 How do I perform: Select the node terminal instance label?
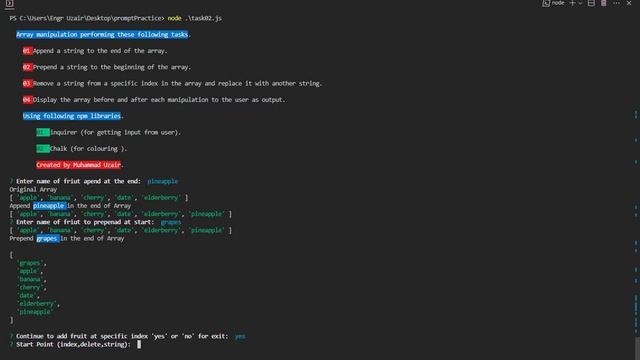tap(553, 3)
